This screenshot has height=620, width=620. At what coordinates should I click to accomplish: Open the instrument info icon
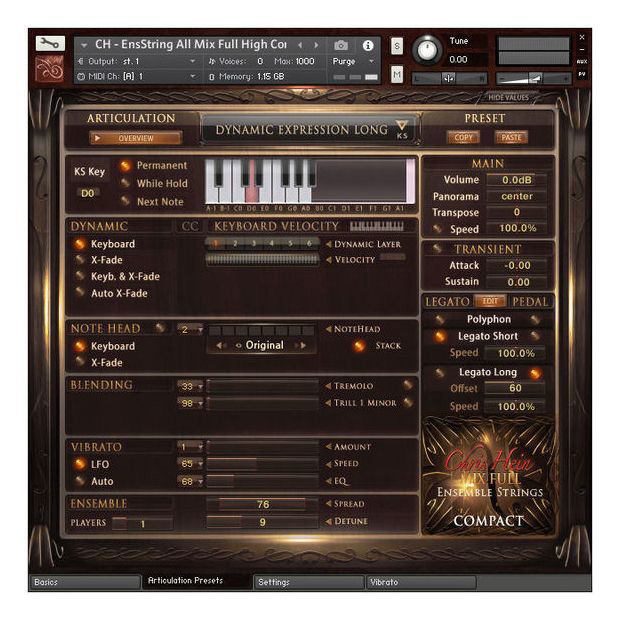click(x=368, y=45)
